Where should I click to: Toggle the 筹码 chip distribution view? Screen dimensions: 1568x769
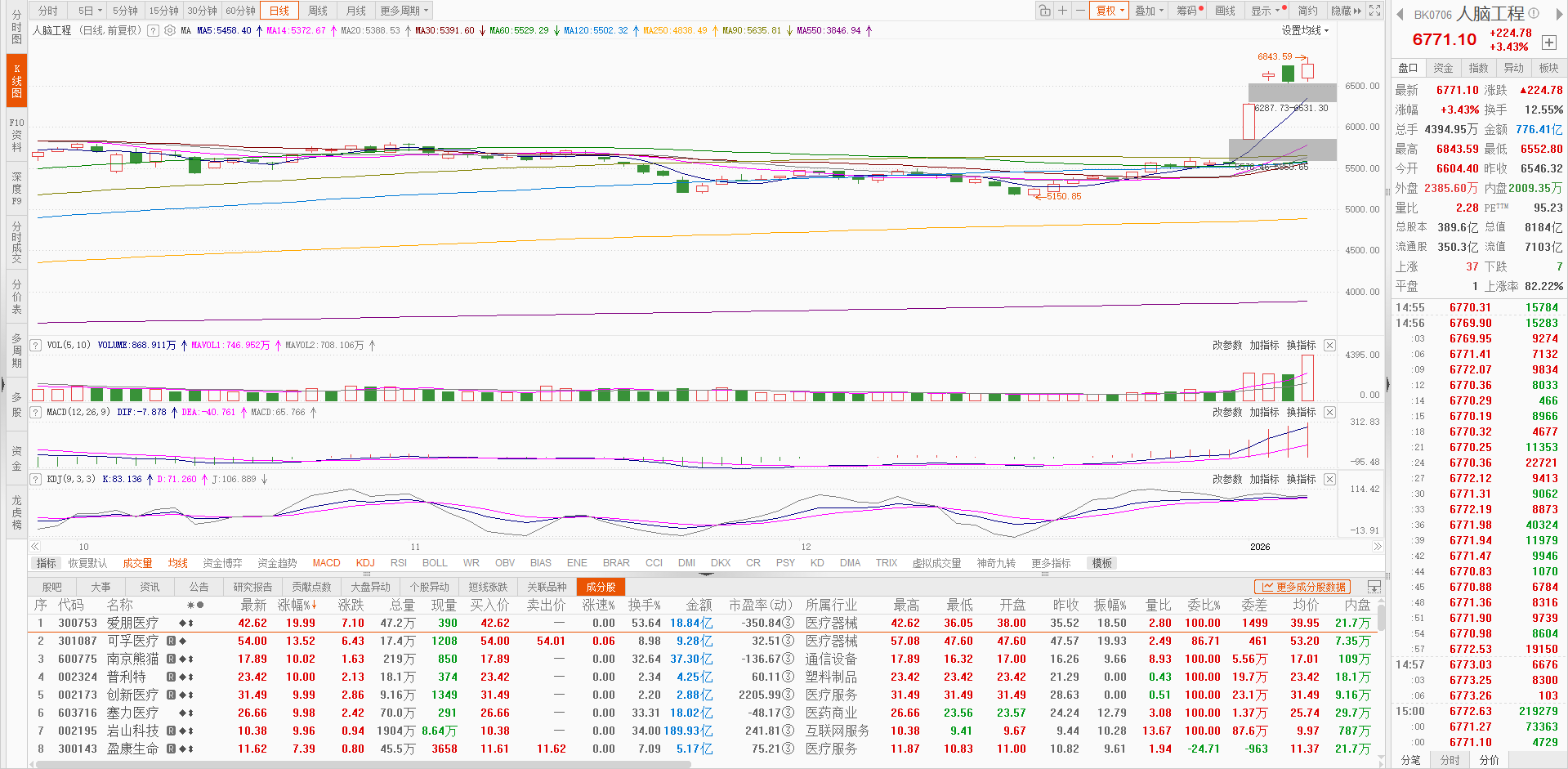(1187, 11)
